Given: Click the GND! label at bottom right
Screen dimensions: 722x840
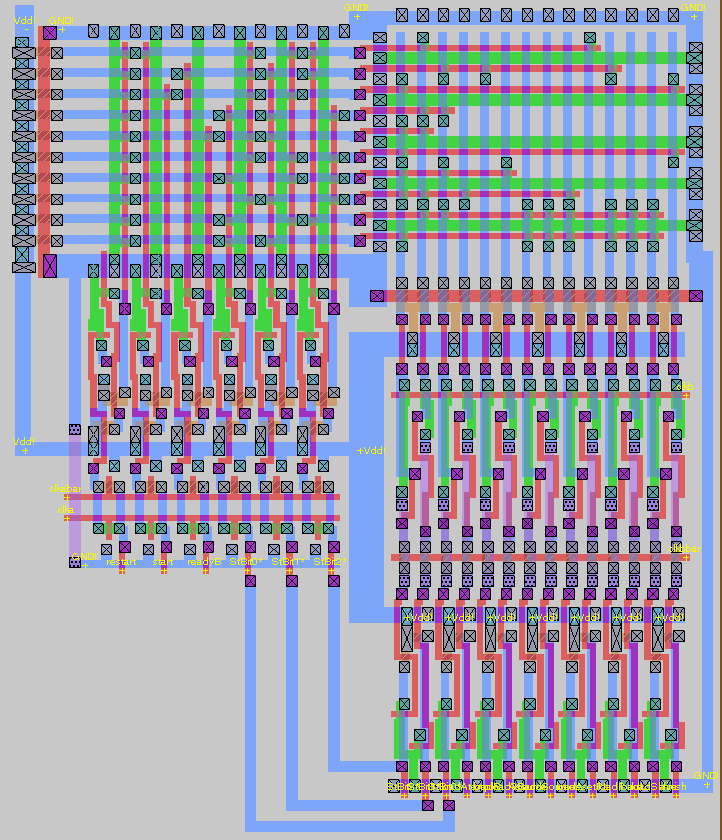Looking at the screenshot, I should click(705, 775).
